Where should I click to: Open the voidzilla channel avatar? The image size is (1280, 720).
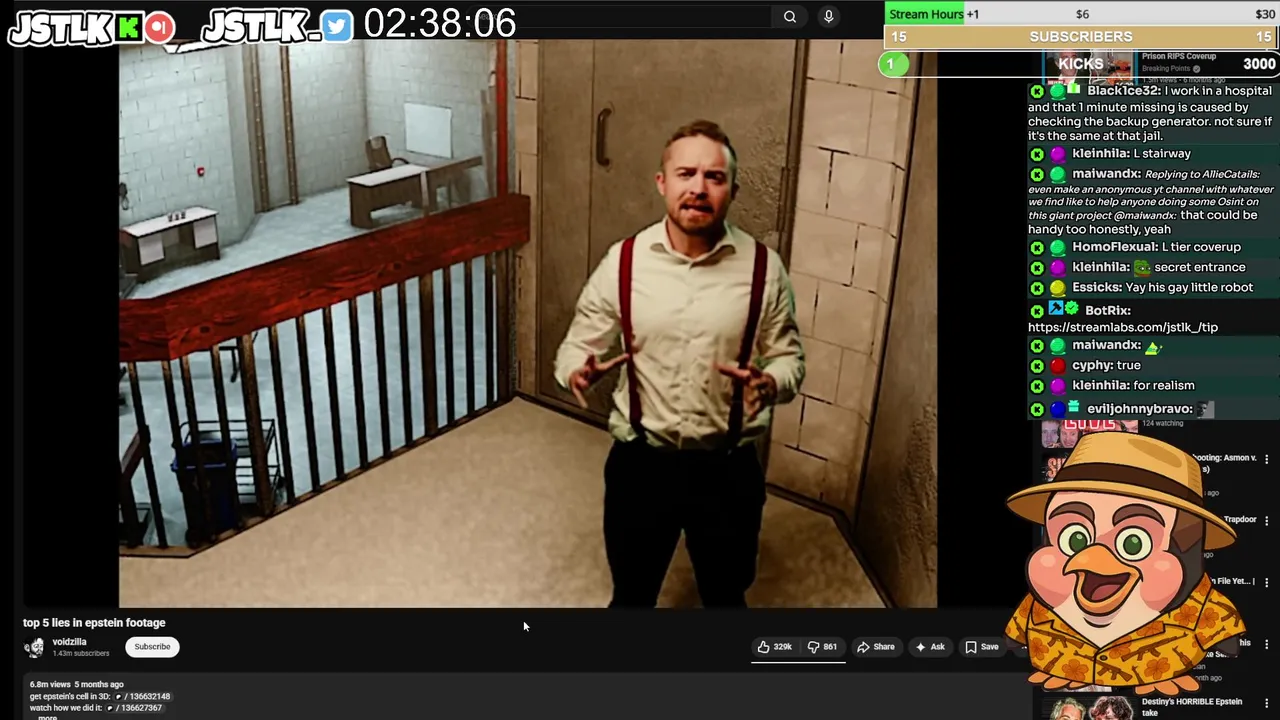tap(35, 647)
